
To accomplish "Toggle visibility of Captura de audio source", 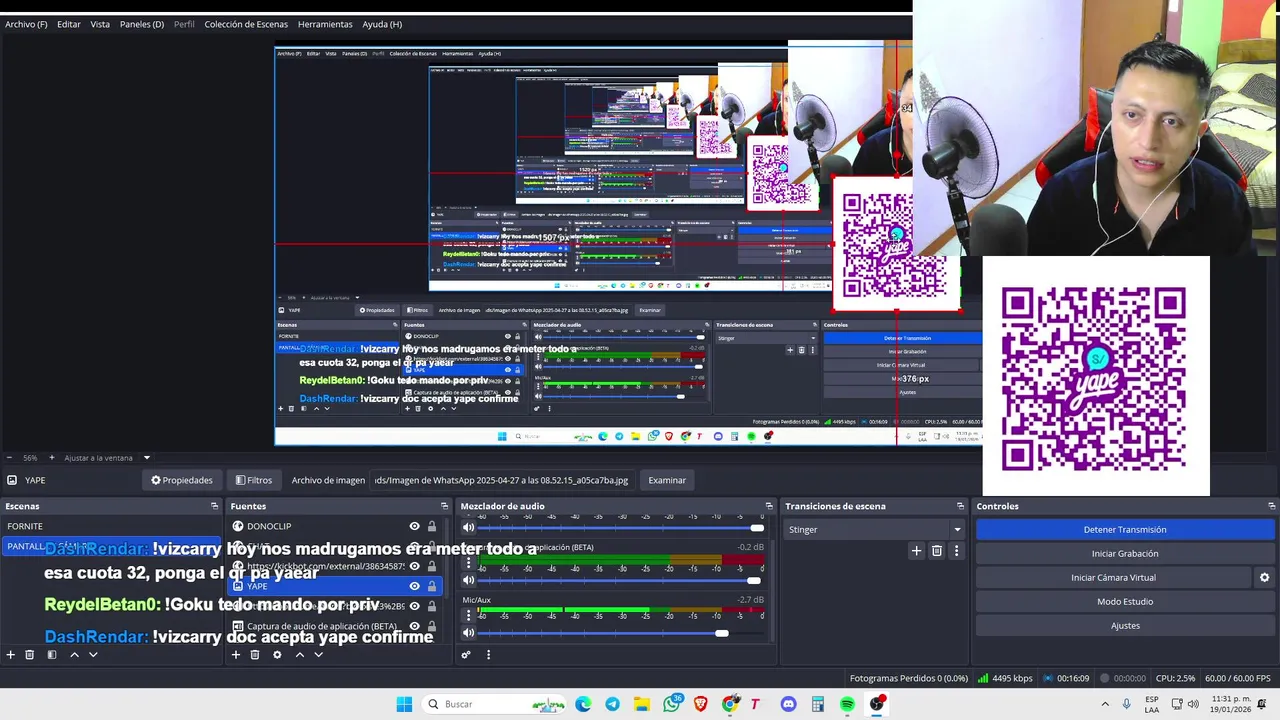I will [414, 626].
